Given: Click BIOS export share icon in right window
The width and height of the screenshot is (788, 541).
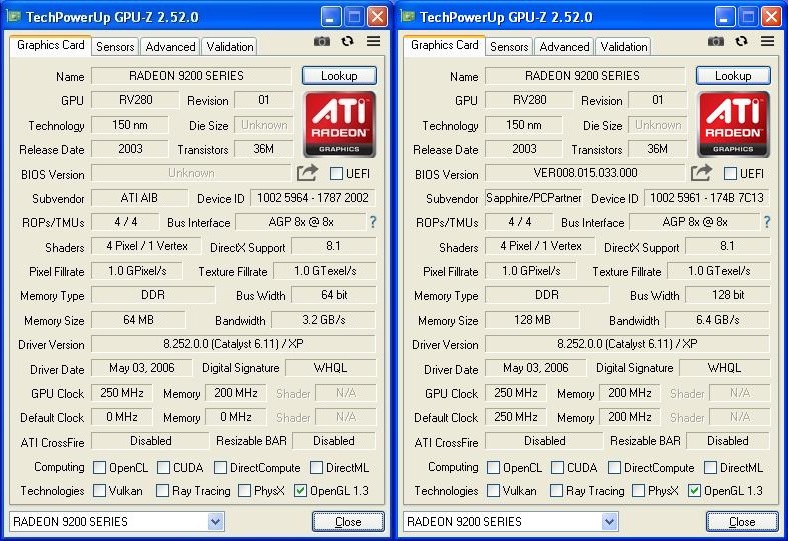Looking at the screenshot, I should tap(701, 173).
